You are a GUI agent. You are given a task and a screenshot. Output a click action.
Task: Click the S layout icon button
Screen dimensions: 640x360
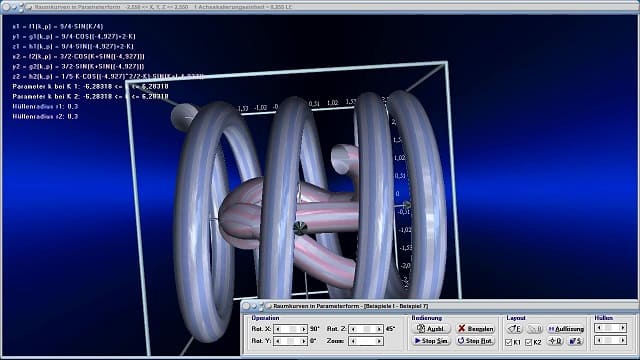(x=576, y=341)
